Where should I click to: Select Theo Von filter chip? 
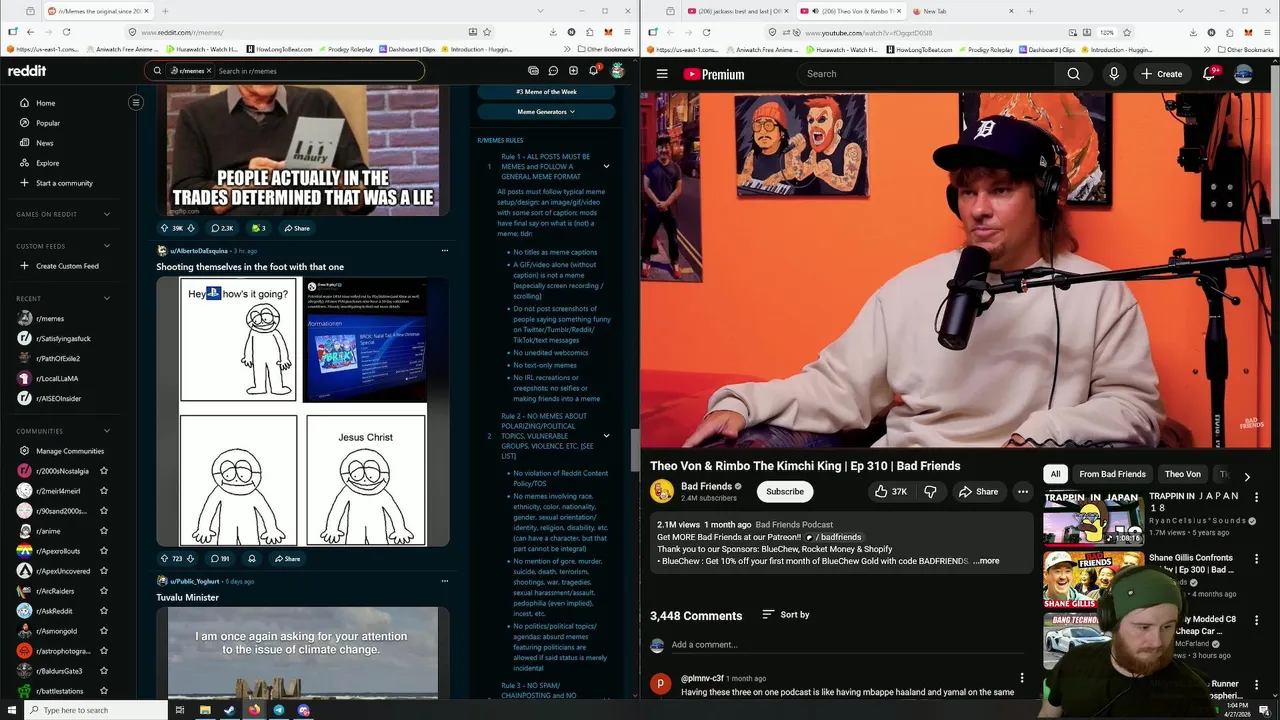tap(1182, 474)
